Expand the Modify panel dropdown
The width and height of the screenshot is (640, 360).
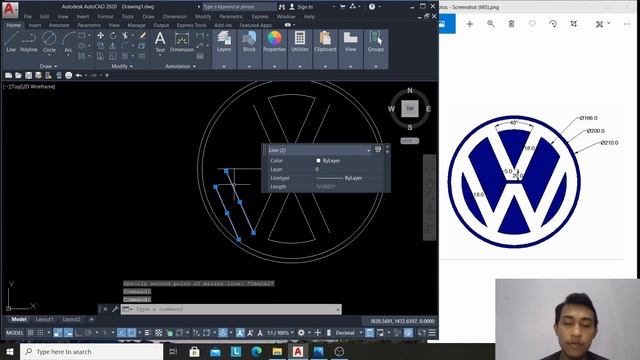pos(122,66)
